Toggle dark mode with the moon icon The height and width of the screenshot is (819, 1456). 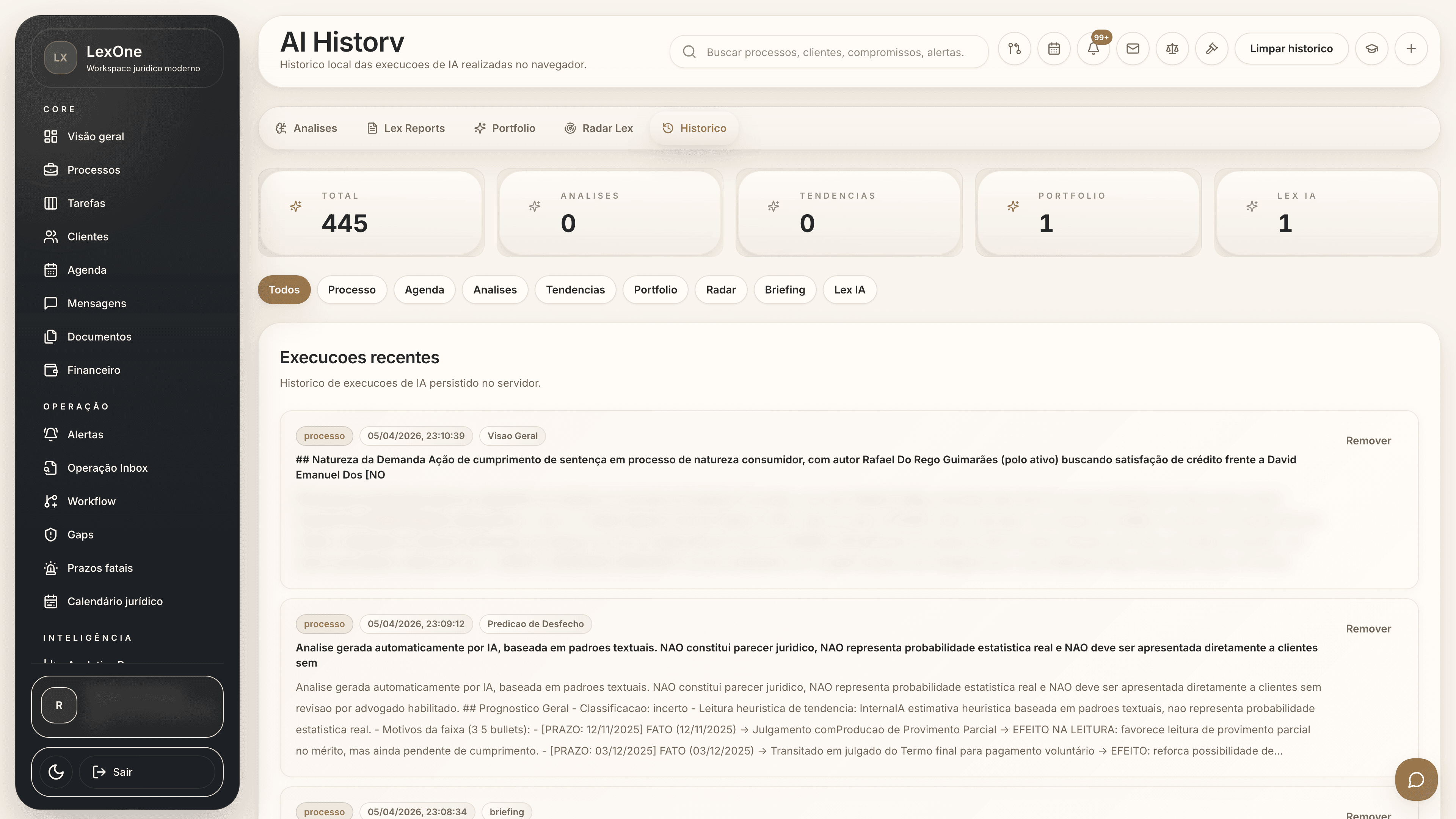click(56, 772)
